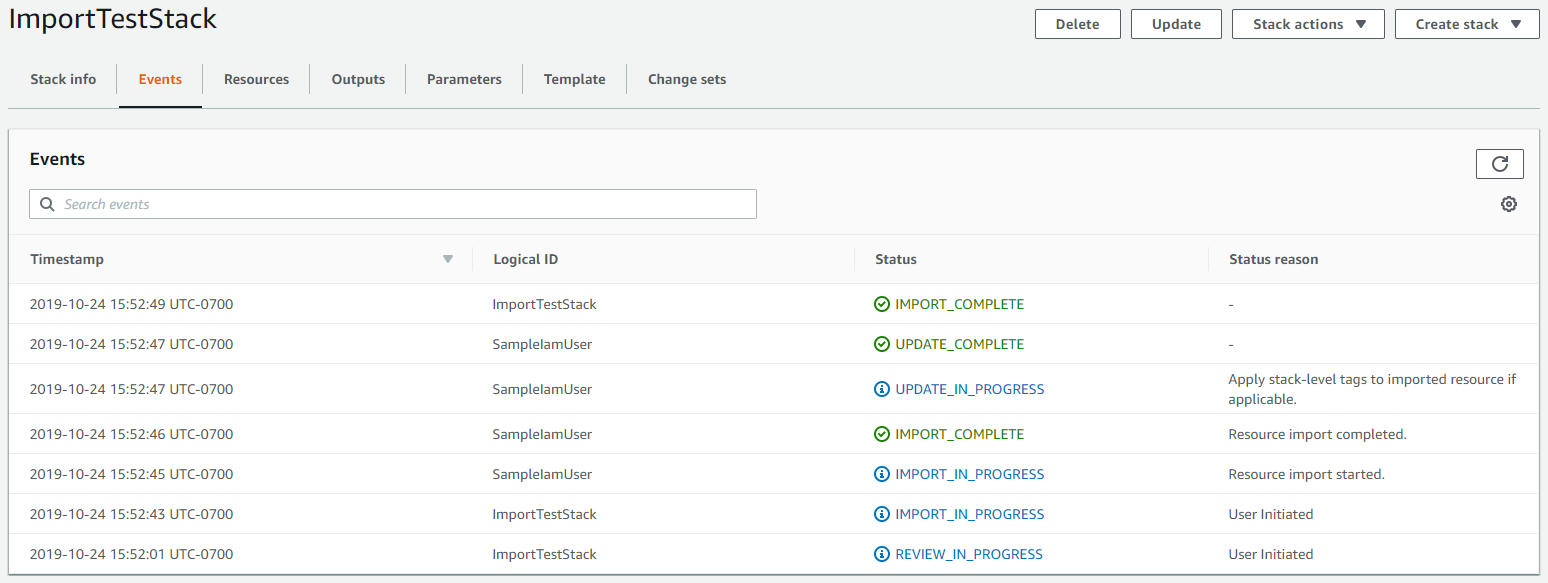Click the magnifier icon in search box
Image resolution: width=1548 pixels, height=583 pixels.
pos(47,204)
